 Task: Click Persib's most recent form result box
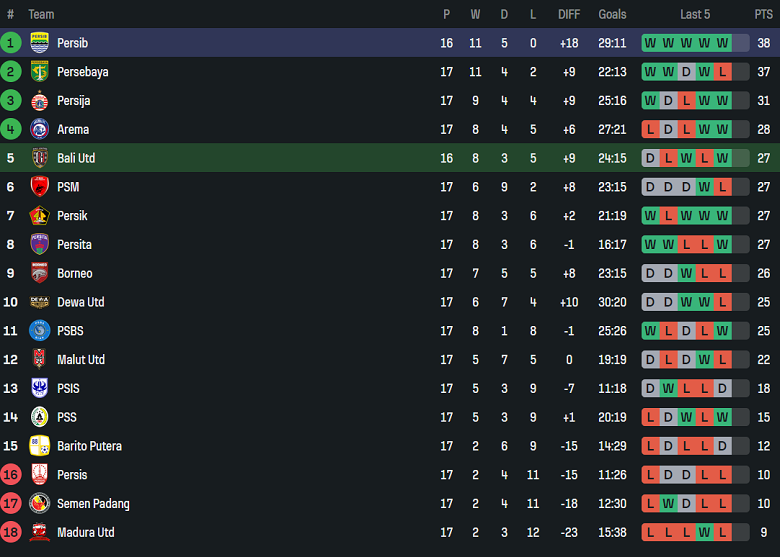[x=723, y=43]
